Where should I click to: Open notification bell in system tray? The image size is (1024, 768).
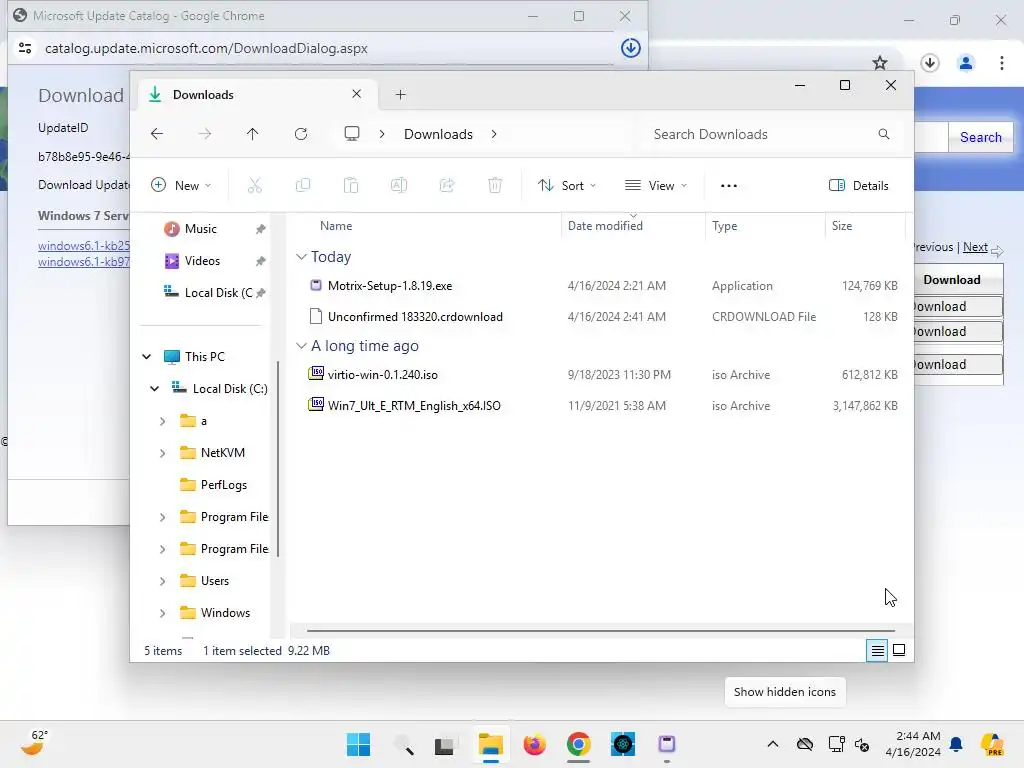(x=956, y=744)
